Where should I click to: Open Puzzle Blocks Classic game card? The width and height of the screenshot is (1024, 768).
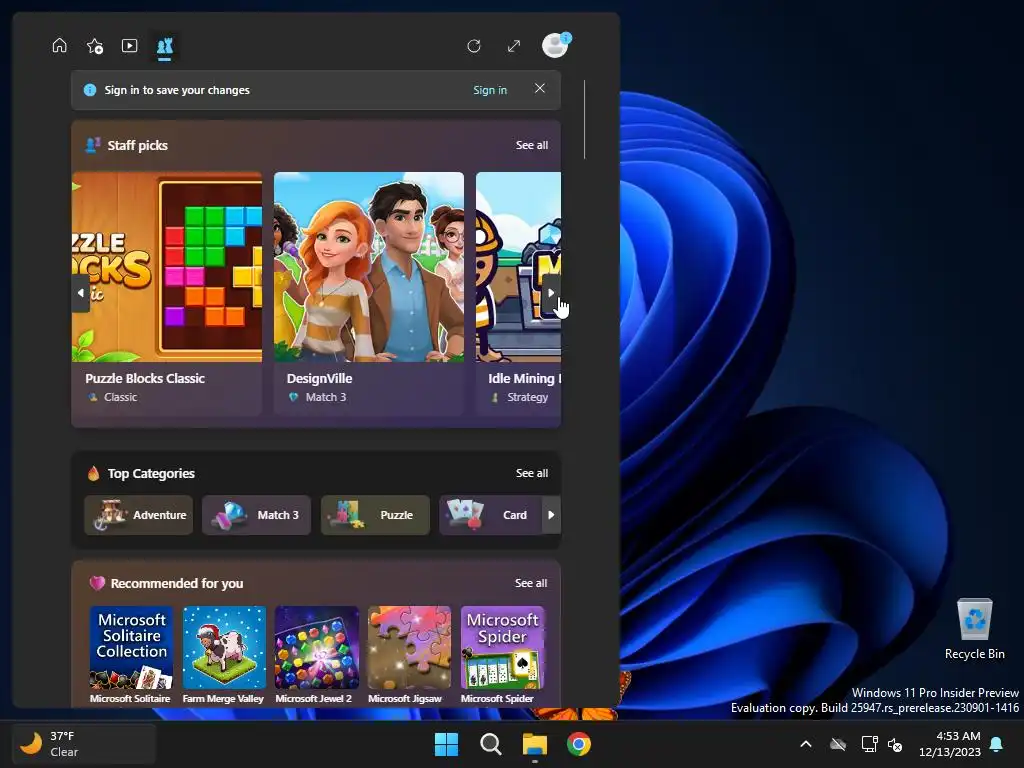coord(167,293)
